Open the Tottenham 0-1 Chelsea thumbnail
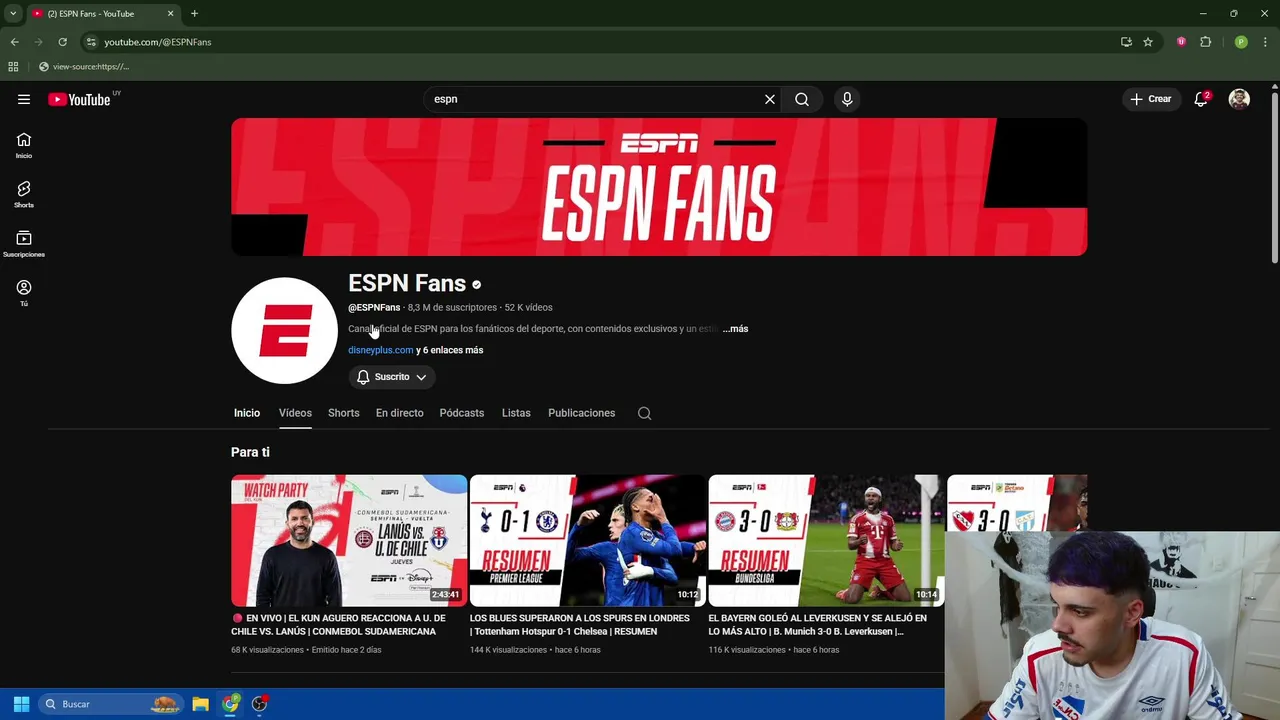1280x720 pixels. pos(587,540)
